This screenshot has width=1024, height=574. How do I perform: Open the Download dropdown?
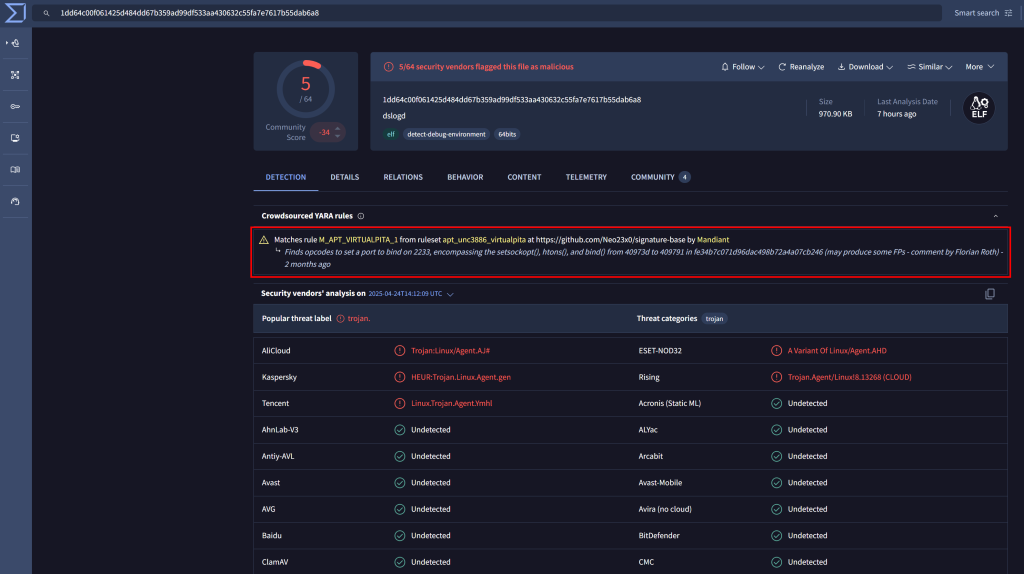pyautogui.click(x=865, y=67)
